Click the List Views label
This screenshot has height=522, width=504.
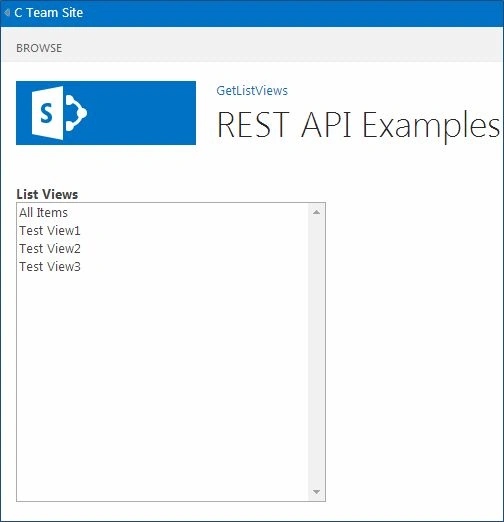coord(47,194)
